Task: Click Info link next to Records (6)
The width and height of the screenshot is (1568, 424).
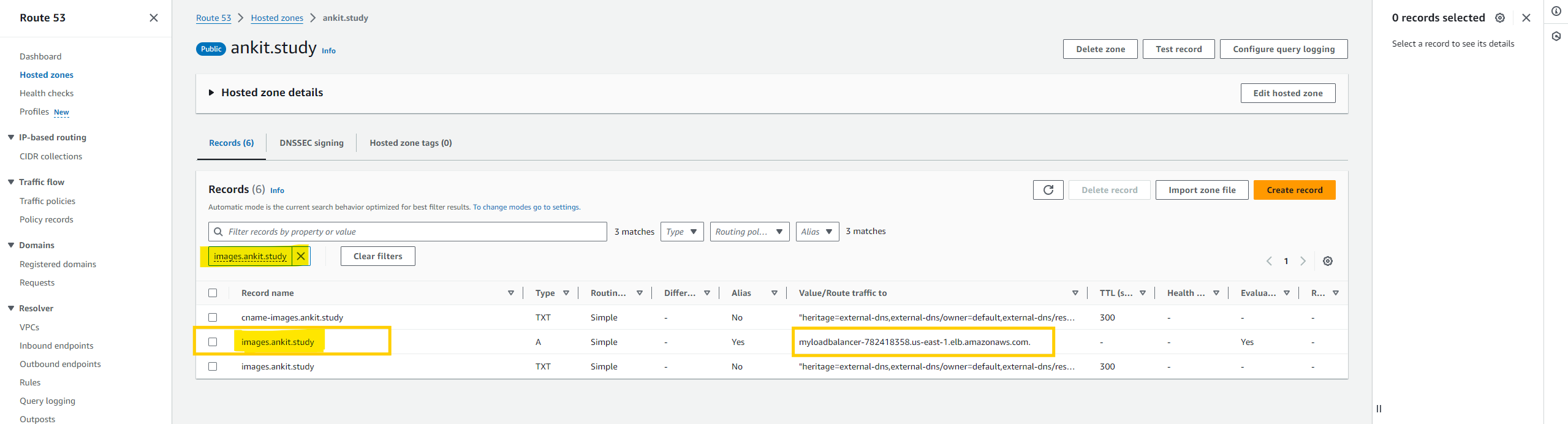Action: coord(277,191)
